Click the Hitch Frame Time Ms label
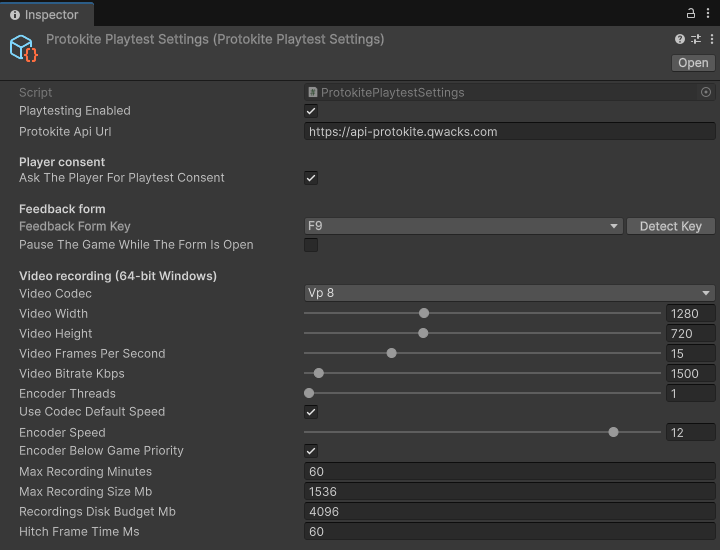 (x=79, y=532)
